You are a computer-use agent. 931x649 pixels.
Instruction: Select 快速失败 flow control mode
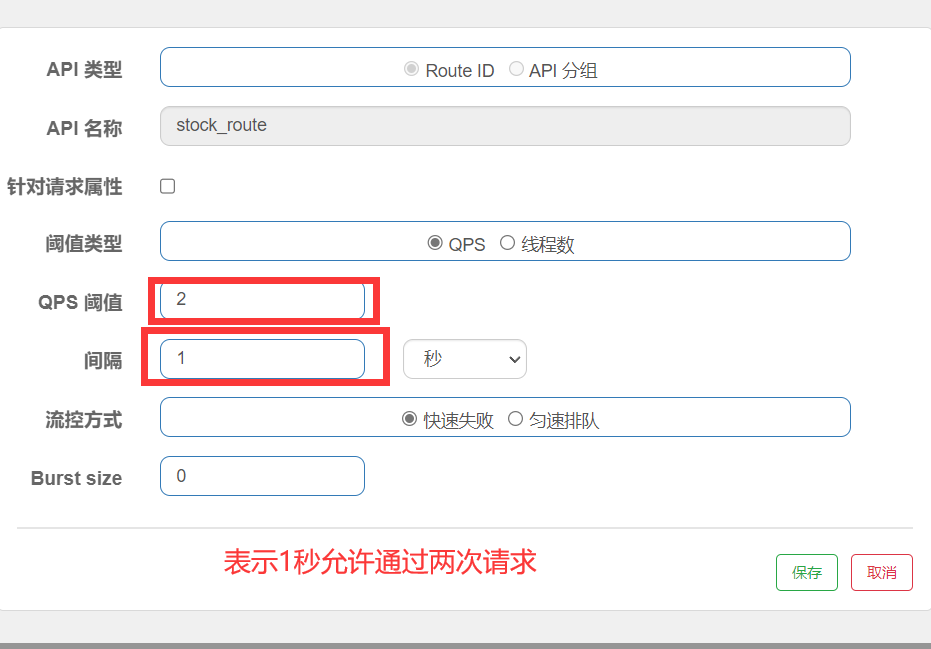(x=409, y=419)
